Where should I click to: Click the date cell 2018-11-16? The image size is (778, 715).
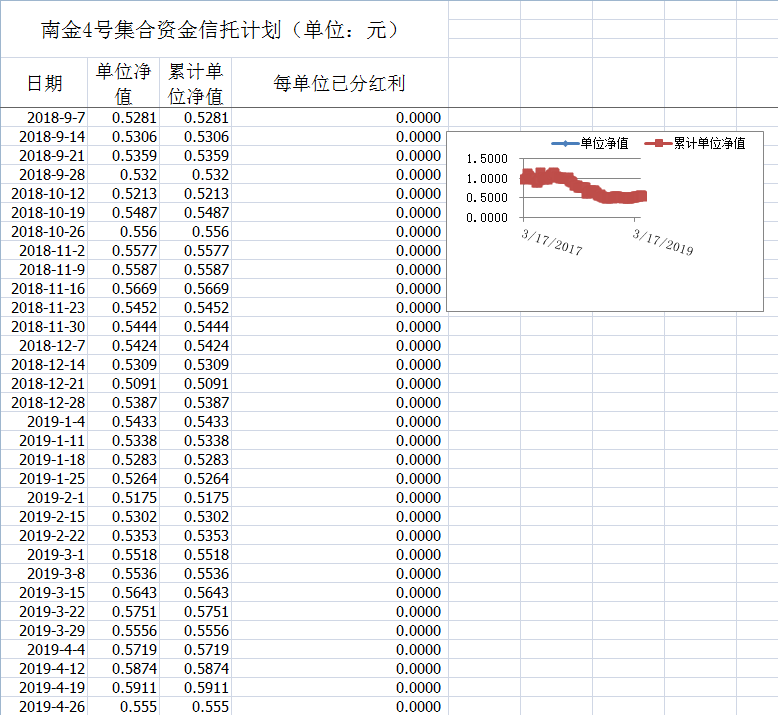click(x=44, y=288)
